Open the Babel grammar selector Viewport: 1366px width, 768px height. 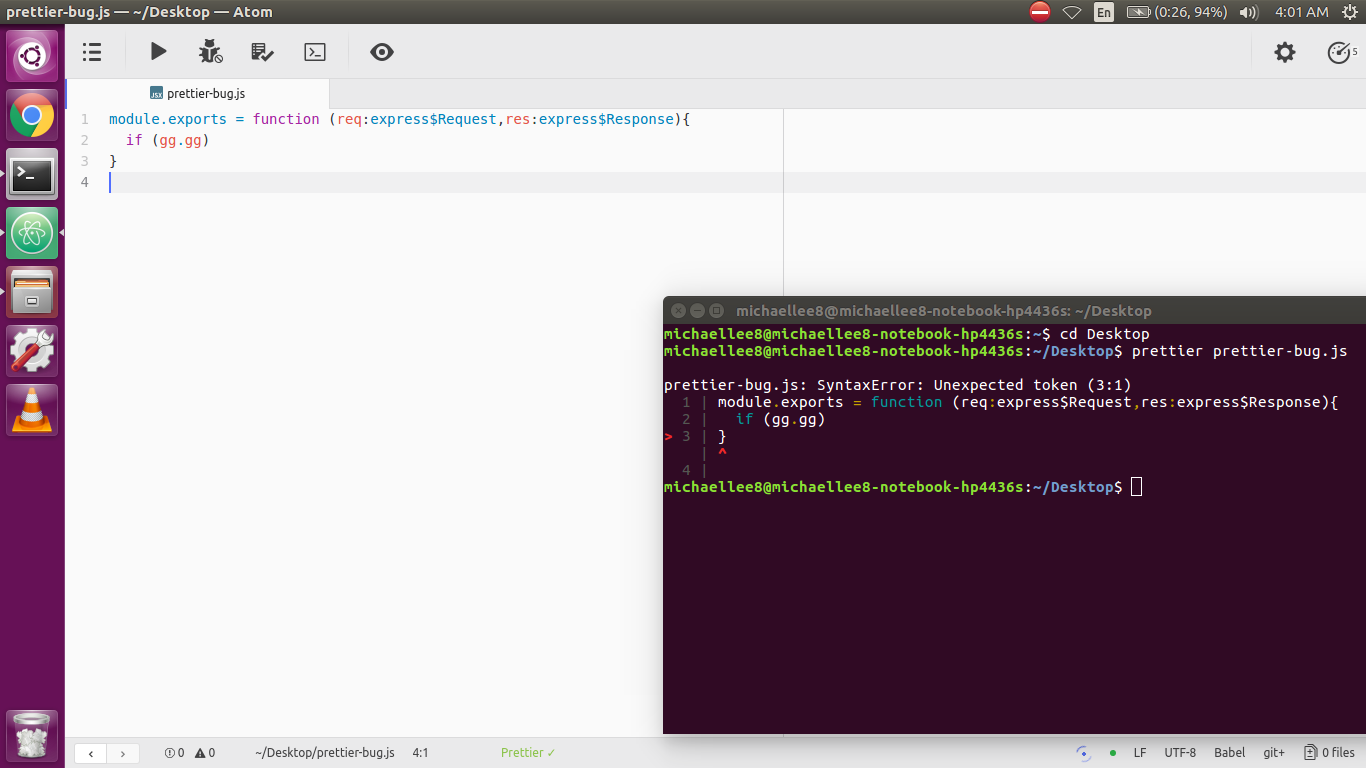tap(1229, 752)
